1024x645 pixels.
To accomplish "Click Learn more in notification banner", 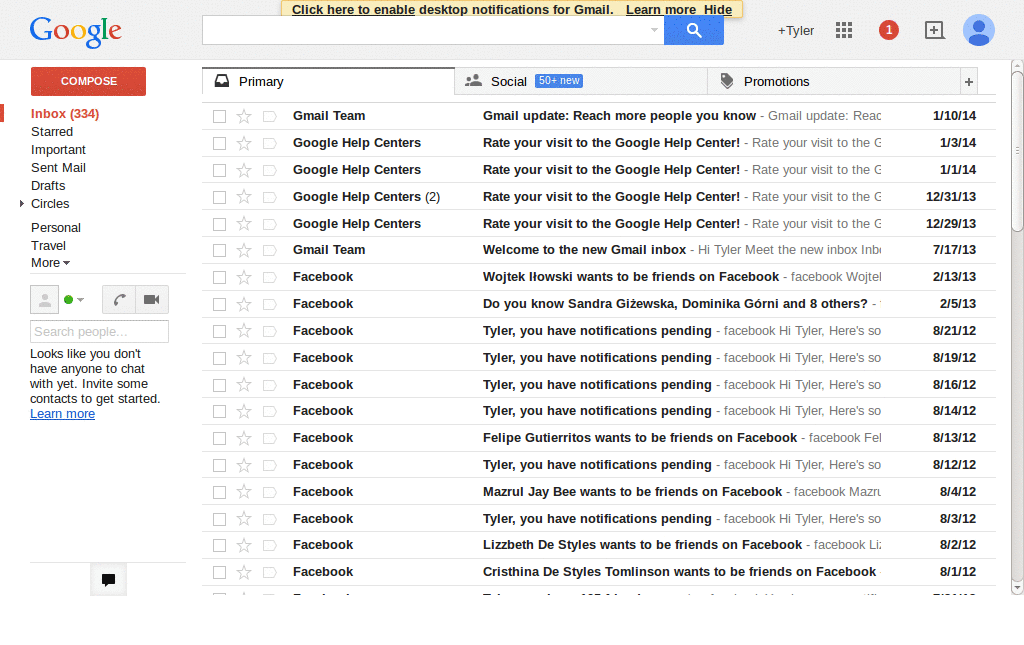I will [661, 10].
